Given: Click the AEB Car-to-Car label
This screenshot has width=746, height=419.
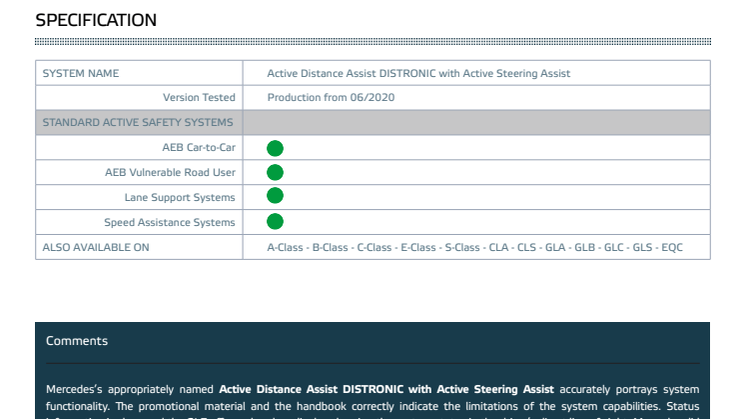Looking at the screenshot, I should [198, 147].
